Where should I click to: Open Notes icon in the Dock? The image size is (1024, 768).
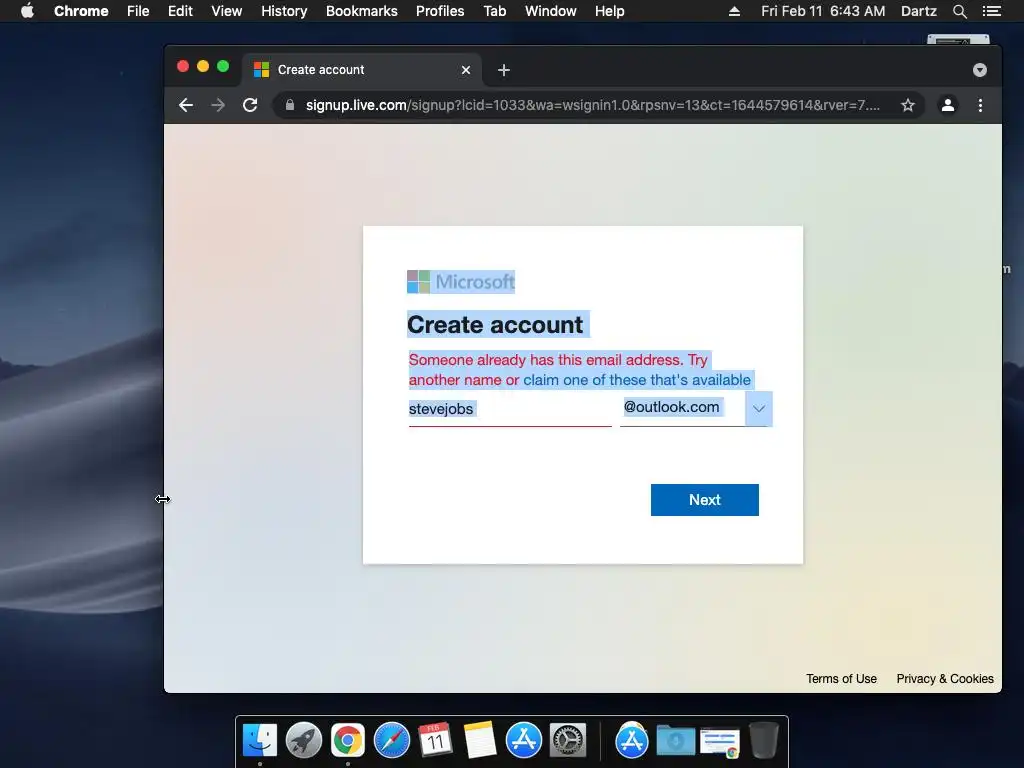(x=479, y=741)
